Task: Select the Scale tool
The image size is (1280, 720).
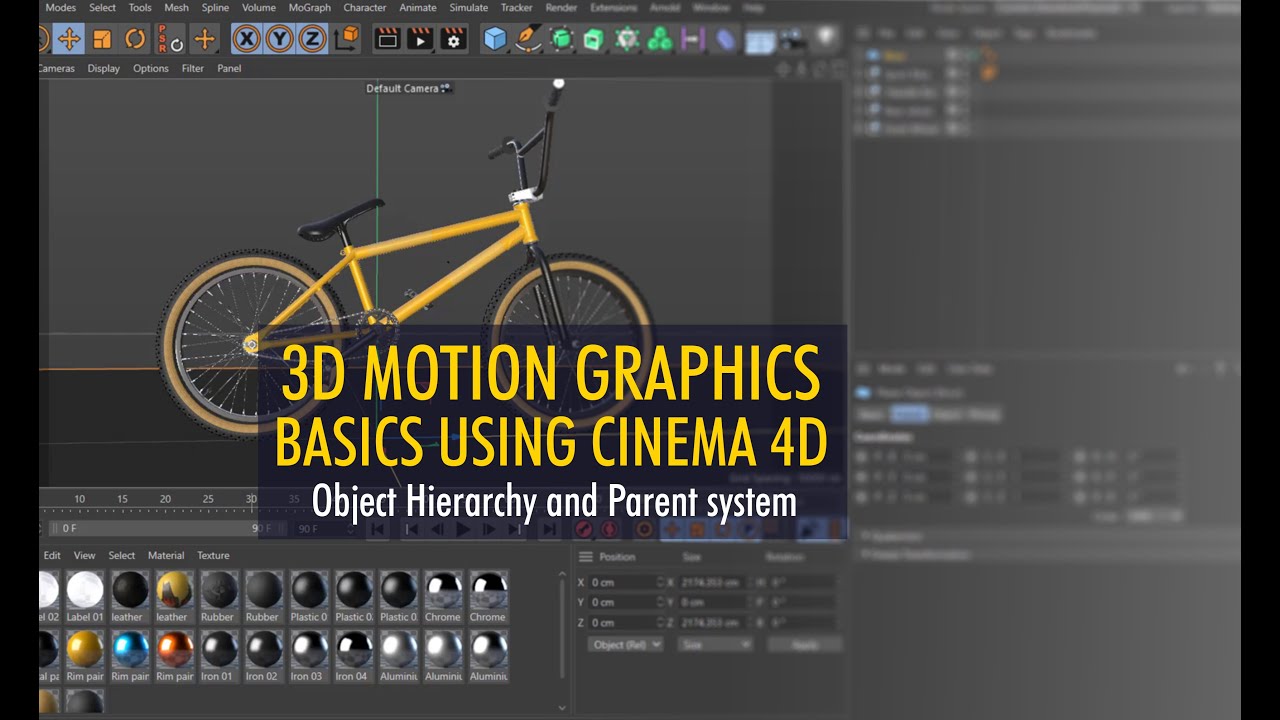Action: (102, 39)
